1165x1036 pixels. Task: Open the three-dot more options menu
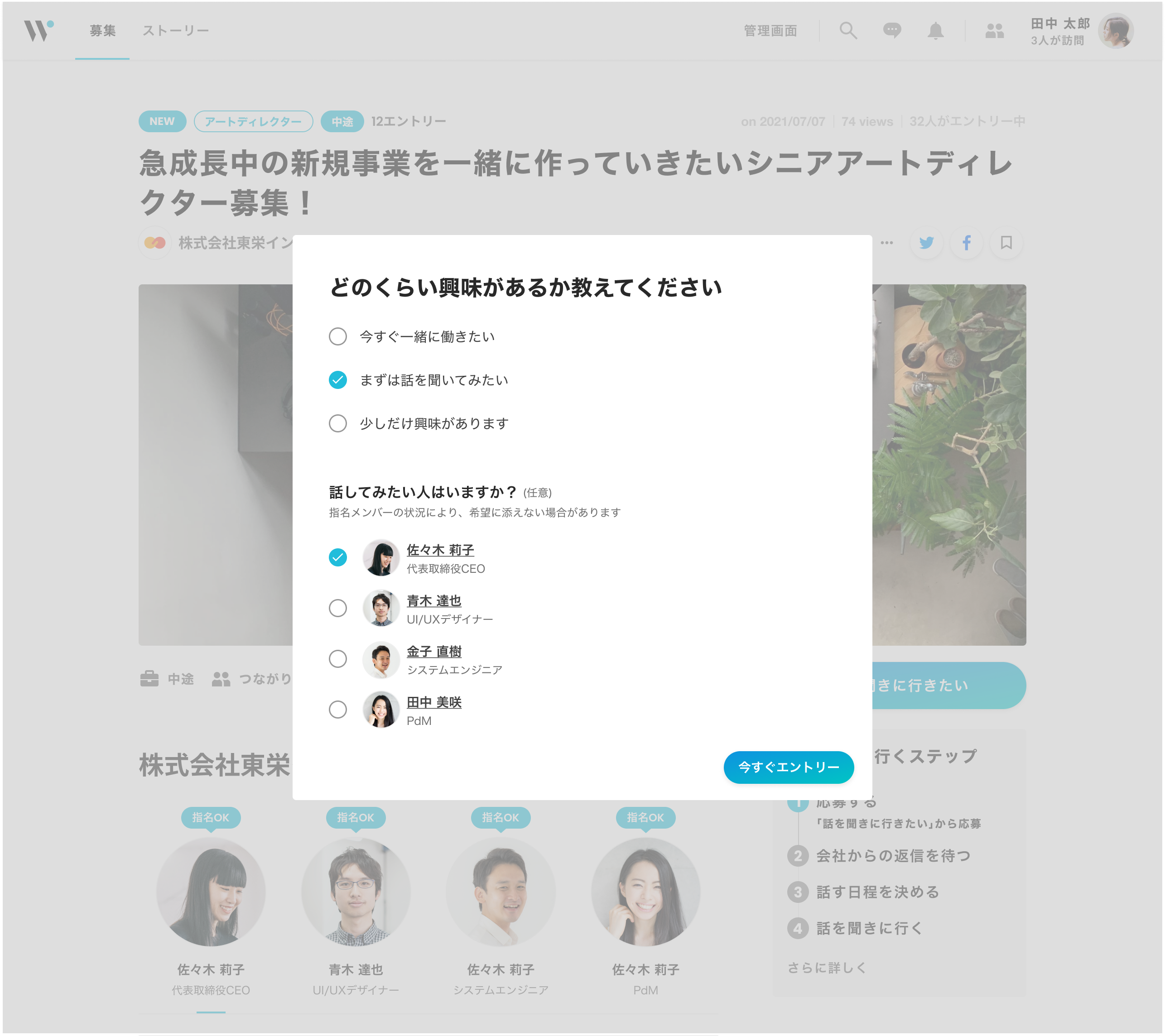pyautogui.click(x=886, y=243)
